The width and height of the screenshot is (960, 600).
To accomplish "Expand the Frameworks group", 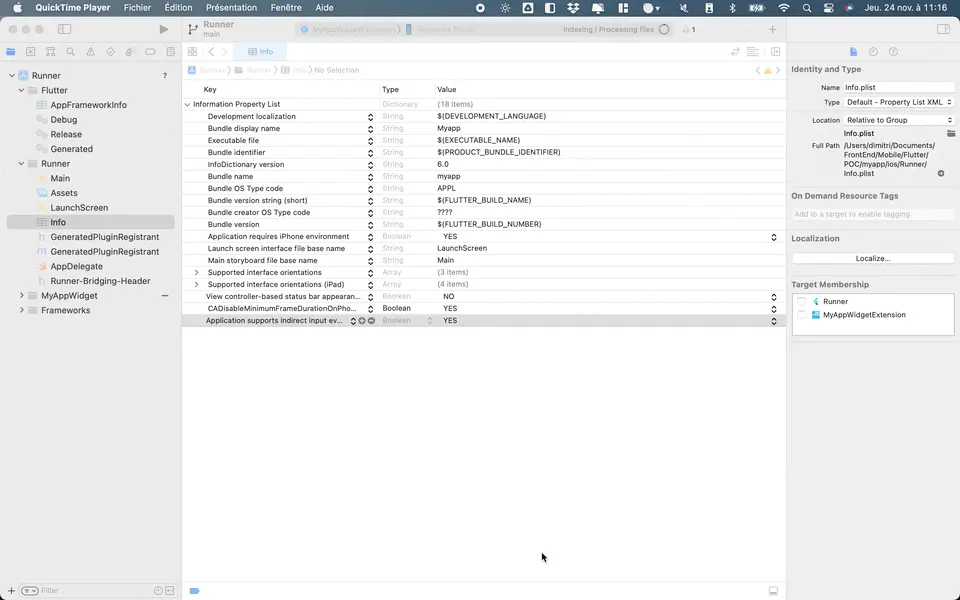I will [x=21, y=310].
